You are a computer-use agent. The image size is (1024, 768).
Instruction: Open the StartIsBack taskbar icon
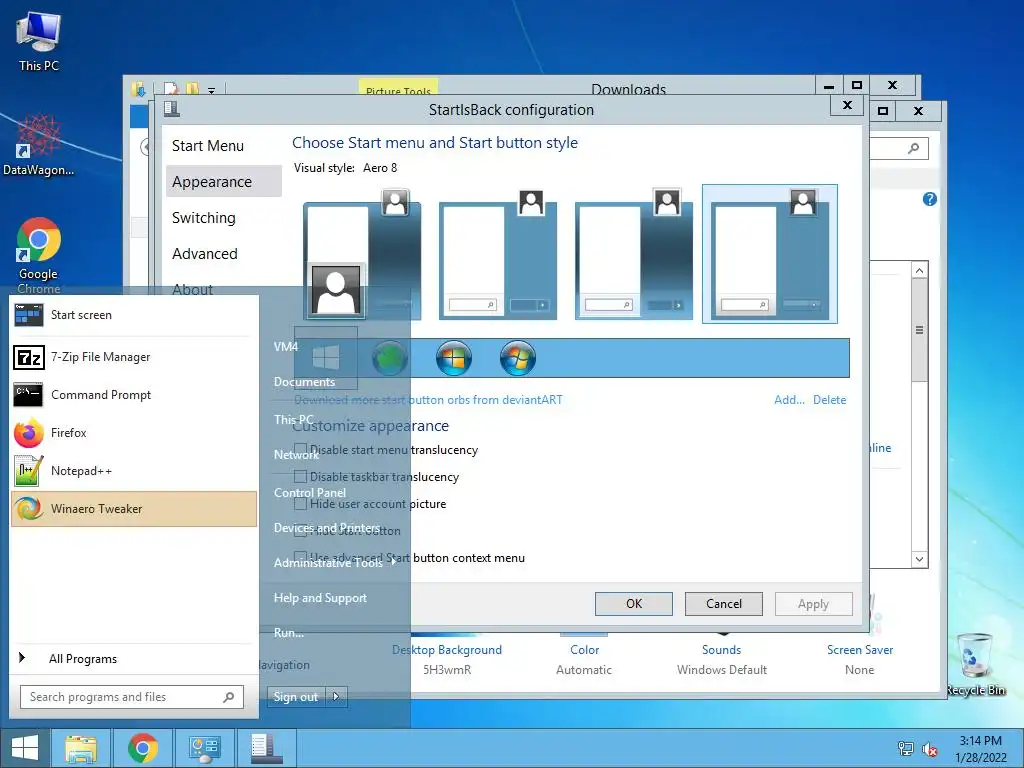pos(266,748)
